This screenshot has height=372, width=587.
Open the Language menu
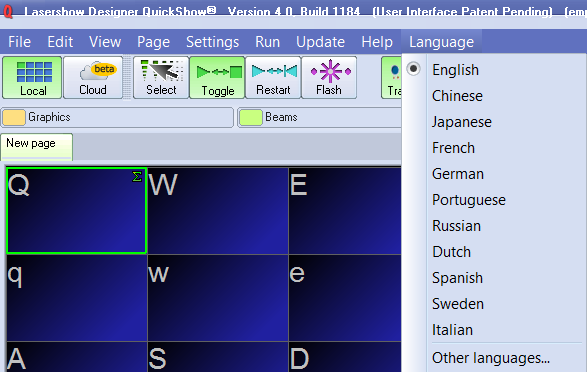coord(441,42)
